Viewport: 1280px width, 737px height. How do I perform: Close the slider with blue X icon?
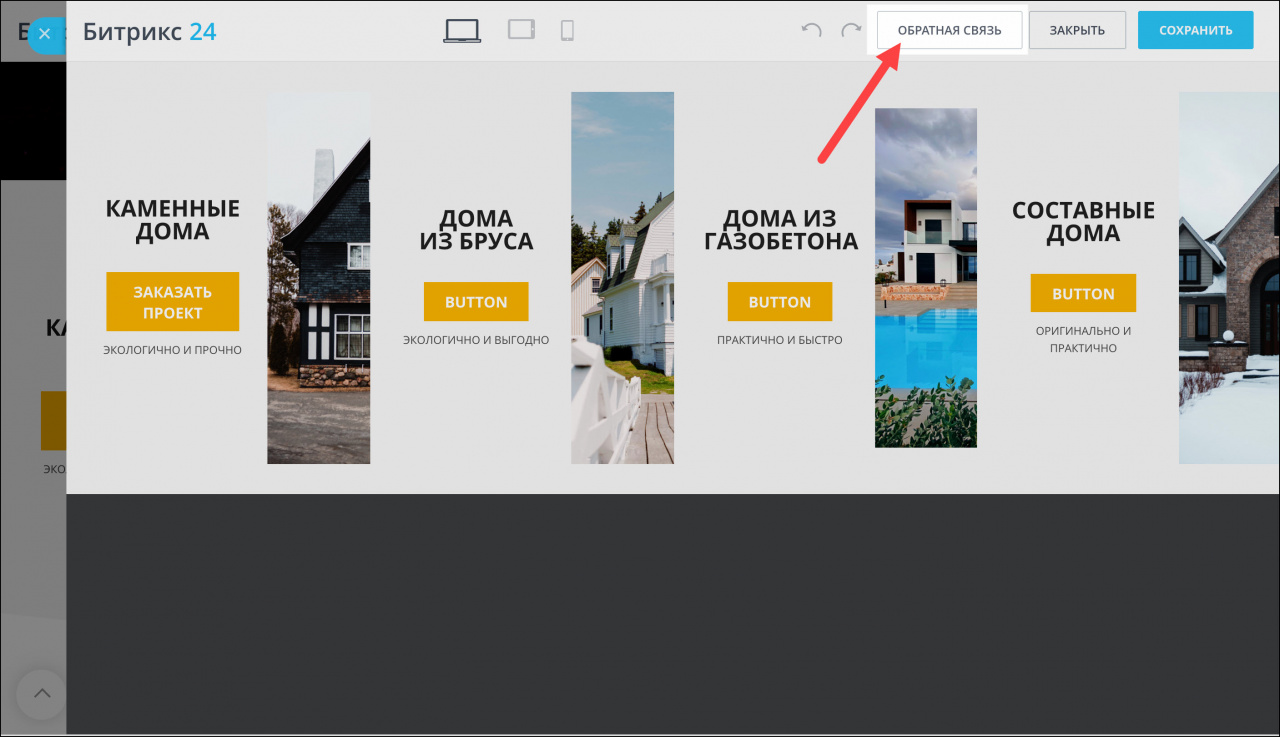(x=44, y=34)
